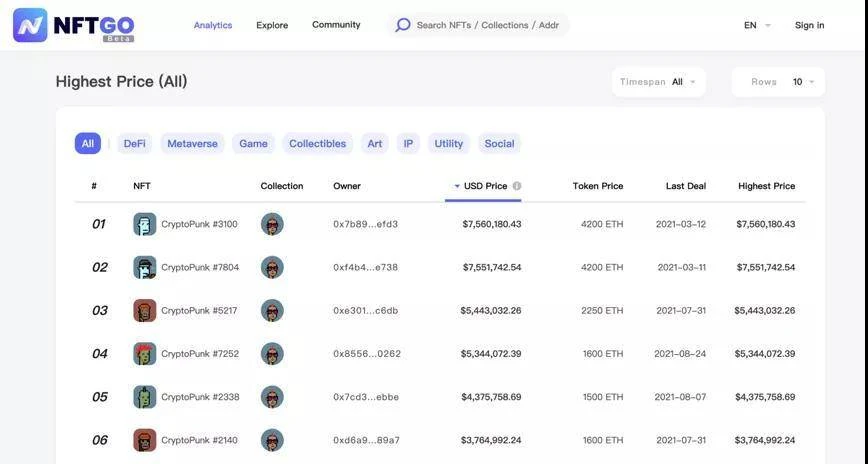Click collection icon in CryptoPunk #5217 row
Viewport: 868px width, 464px height.
(x=272, y=311)
